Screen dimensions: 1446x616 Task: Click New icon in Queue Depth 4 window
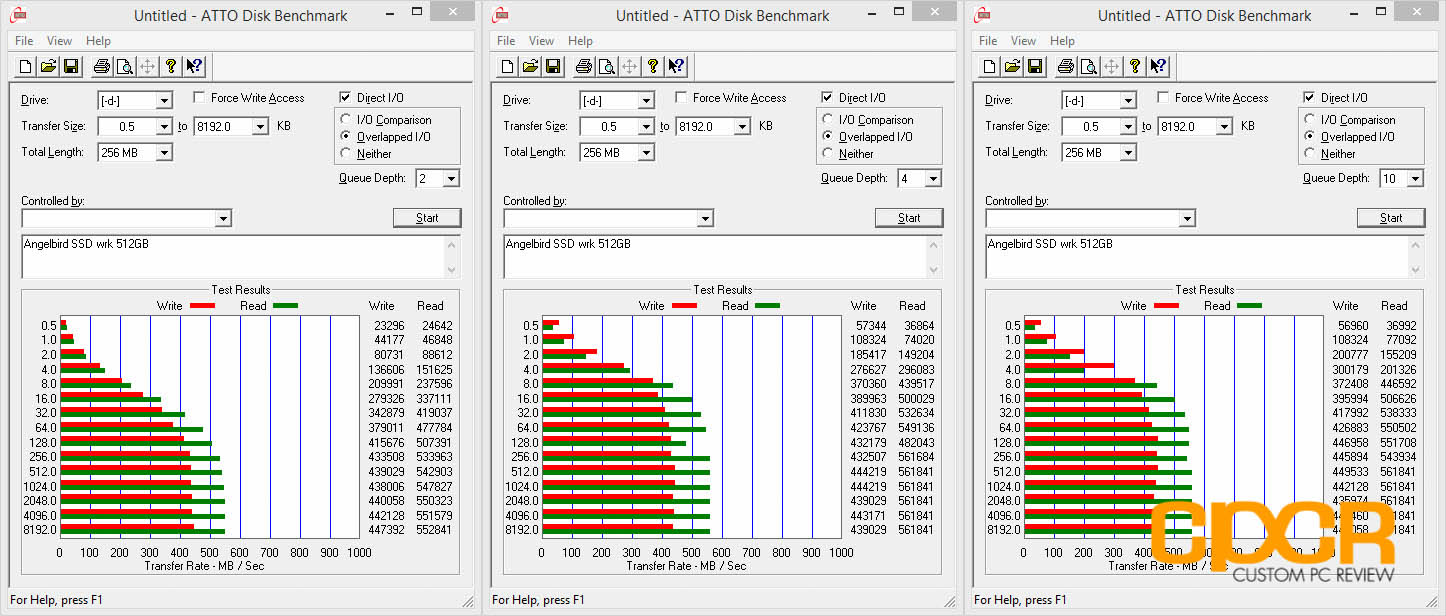[507, 67]
